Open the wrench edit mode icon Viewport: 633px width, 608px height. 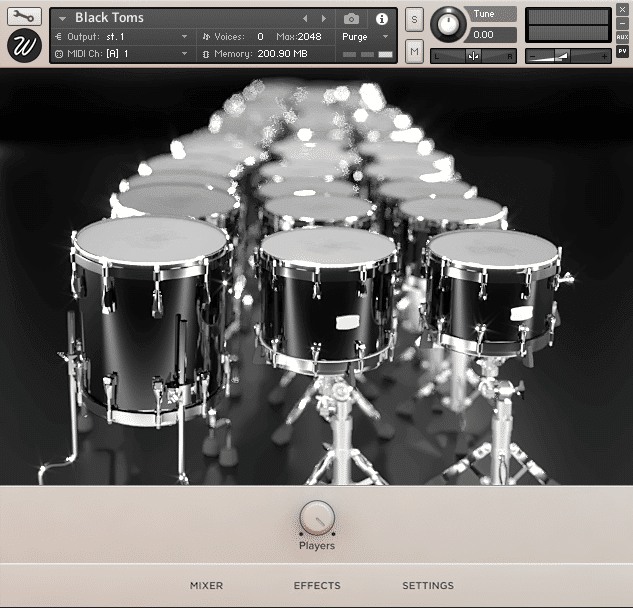(x=25, y=17)
